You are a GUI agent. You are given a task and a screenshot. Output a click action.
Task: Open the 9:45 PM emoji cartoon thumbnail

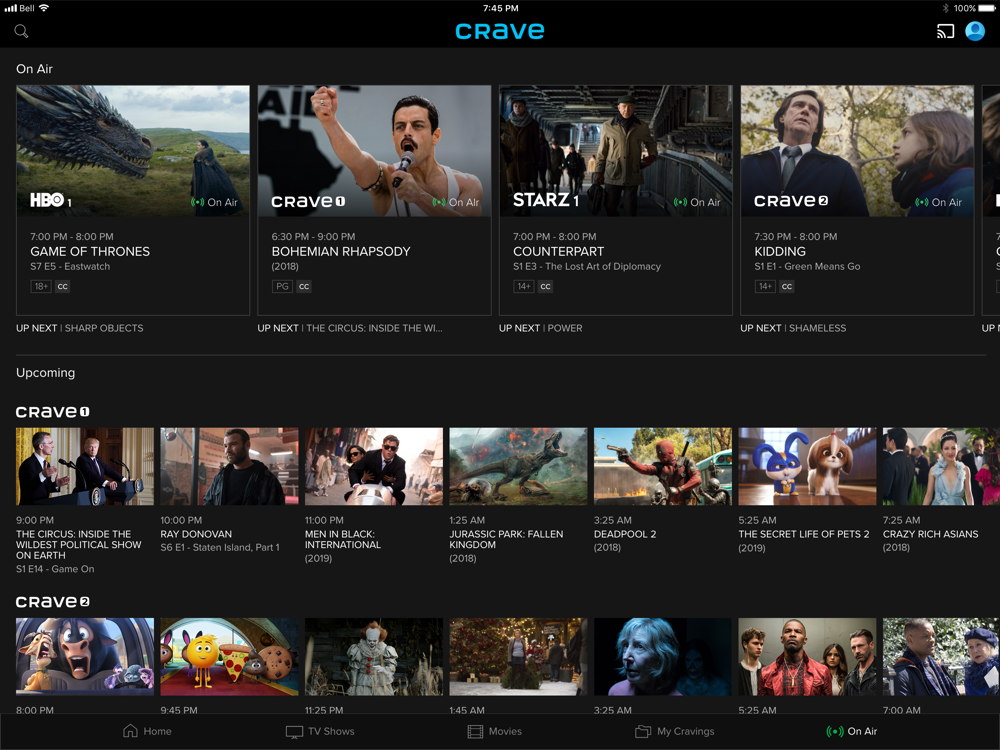click(x=229, y=656)
